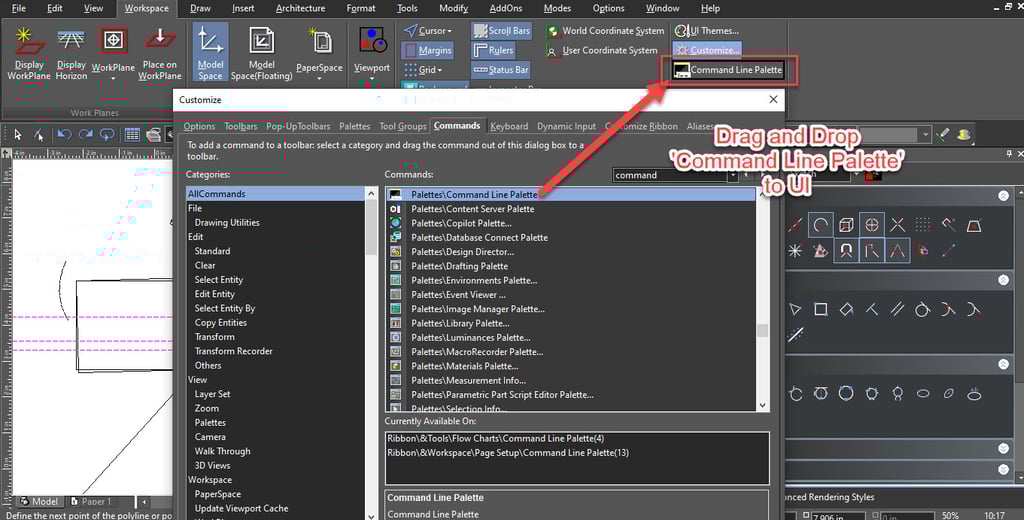Switch to the Model sheet tab

[39, 502]
